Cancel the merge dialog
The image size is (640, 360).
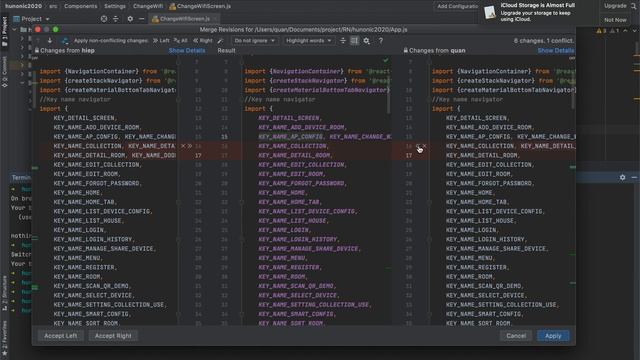[516, 336]
